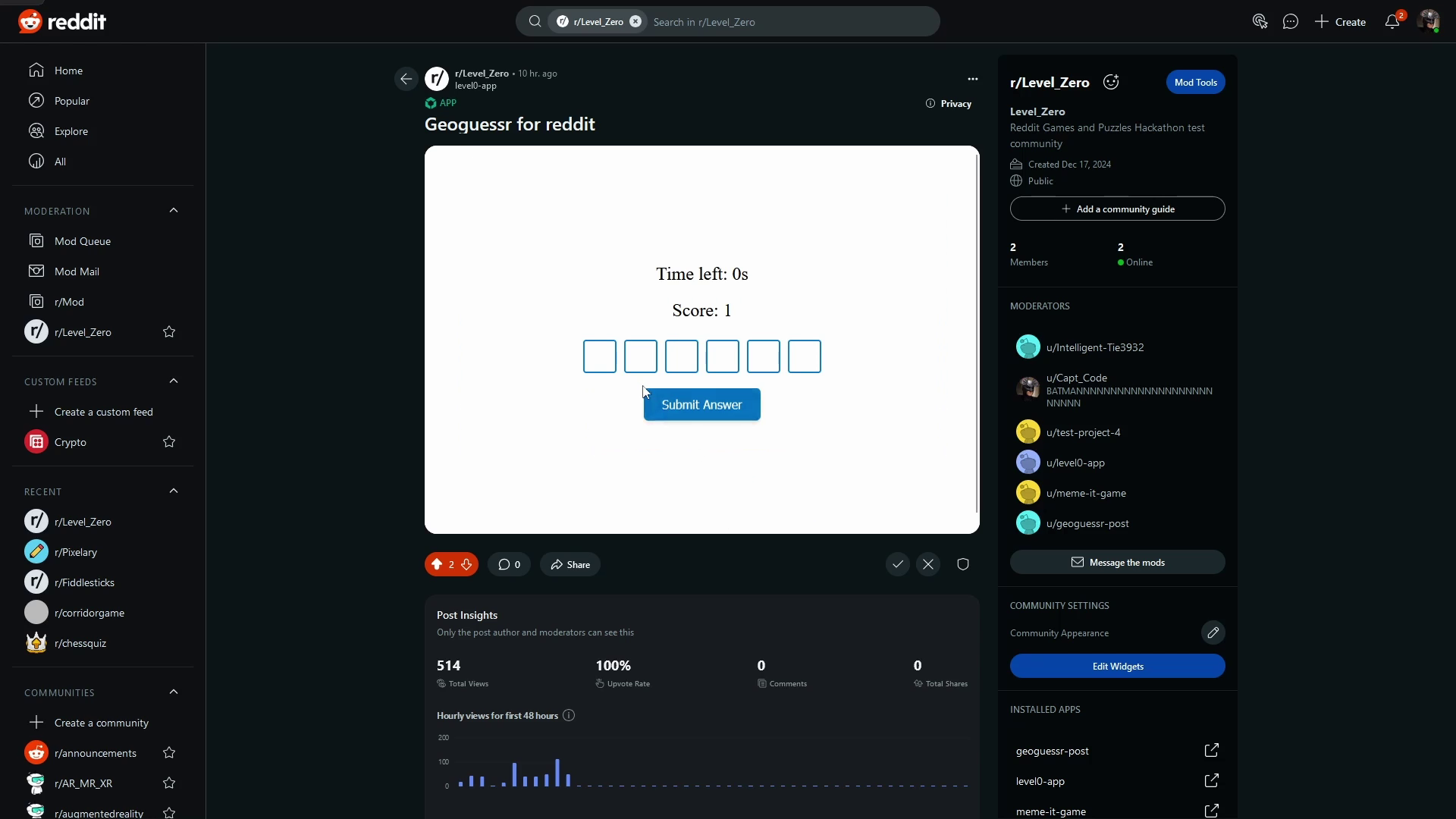Collapse the Custom Feeds section
Image resolution: width=1456 pixels, height=819 pixels.
coord(174,381)
